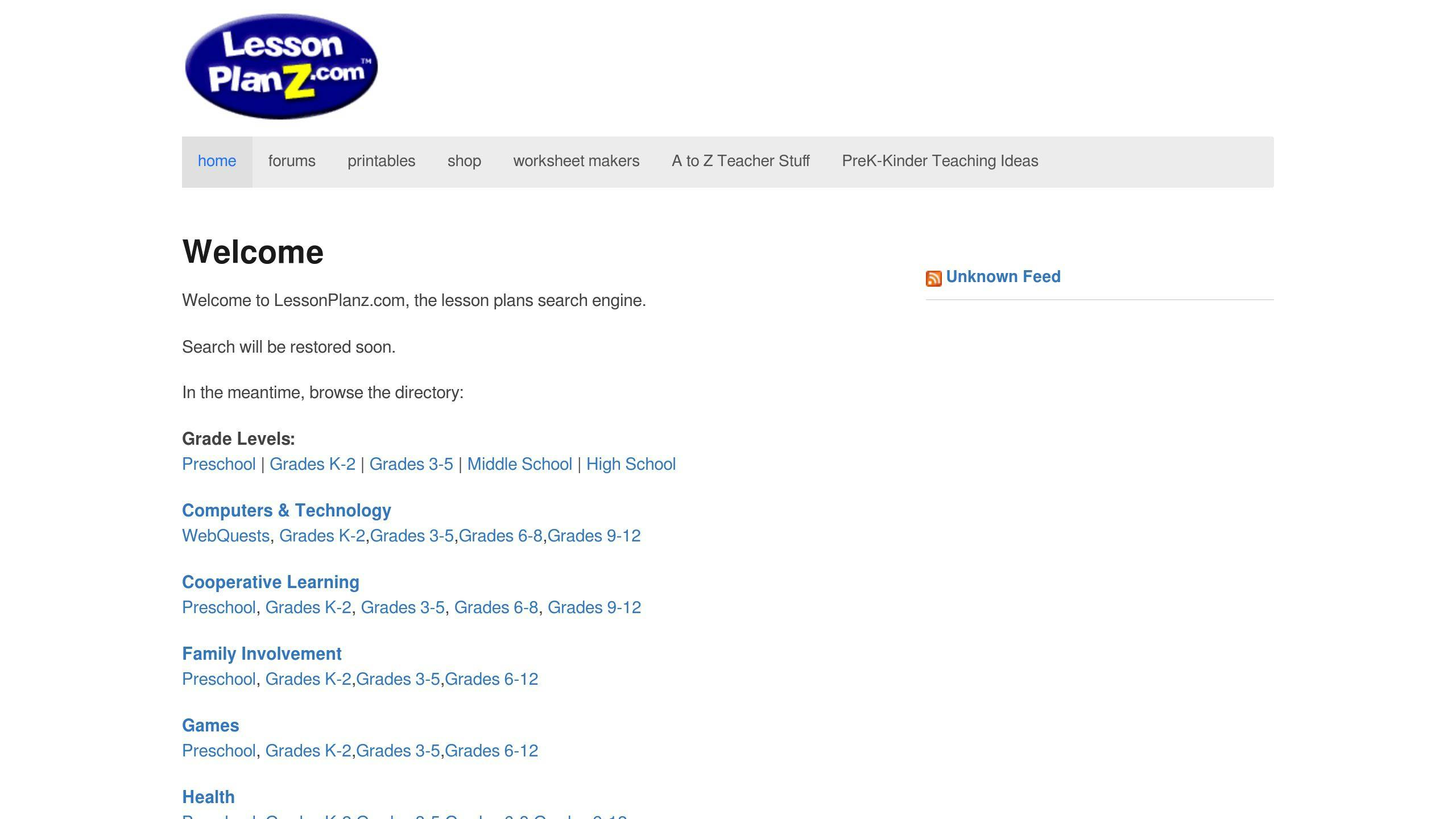Select Grades 3-5 under Games
1456x819 pixels.
pyautogui.click(x=398, y=751)
